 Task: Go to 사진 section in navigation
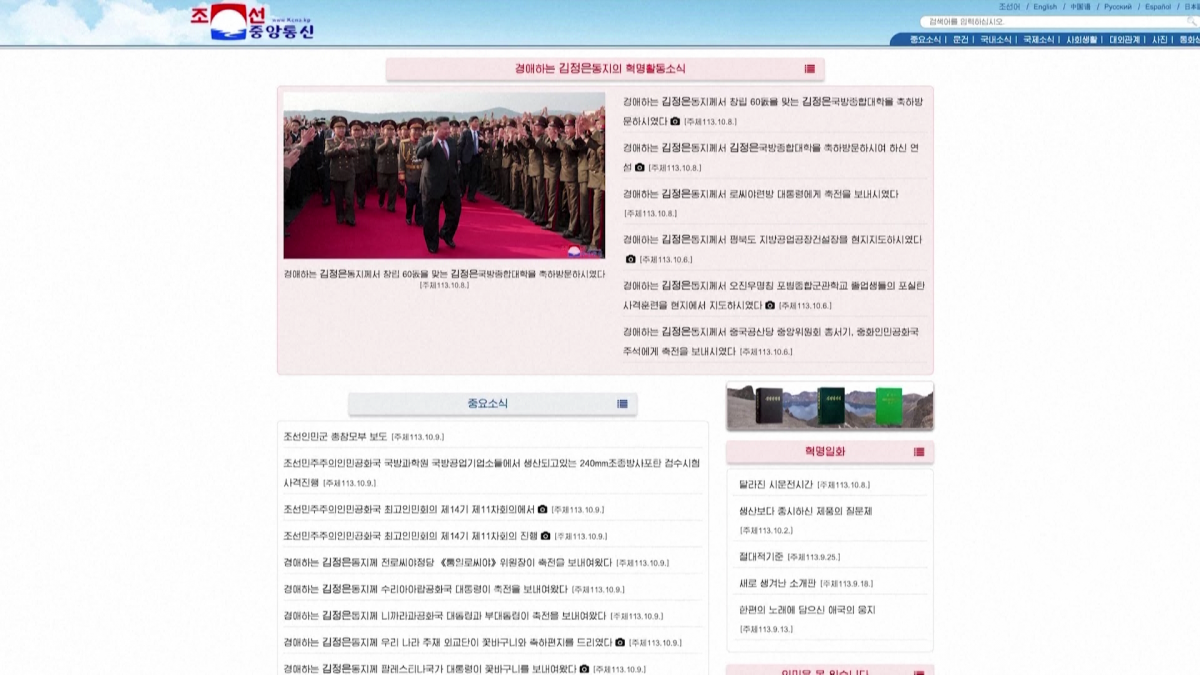click(1160, 40)
